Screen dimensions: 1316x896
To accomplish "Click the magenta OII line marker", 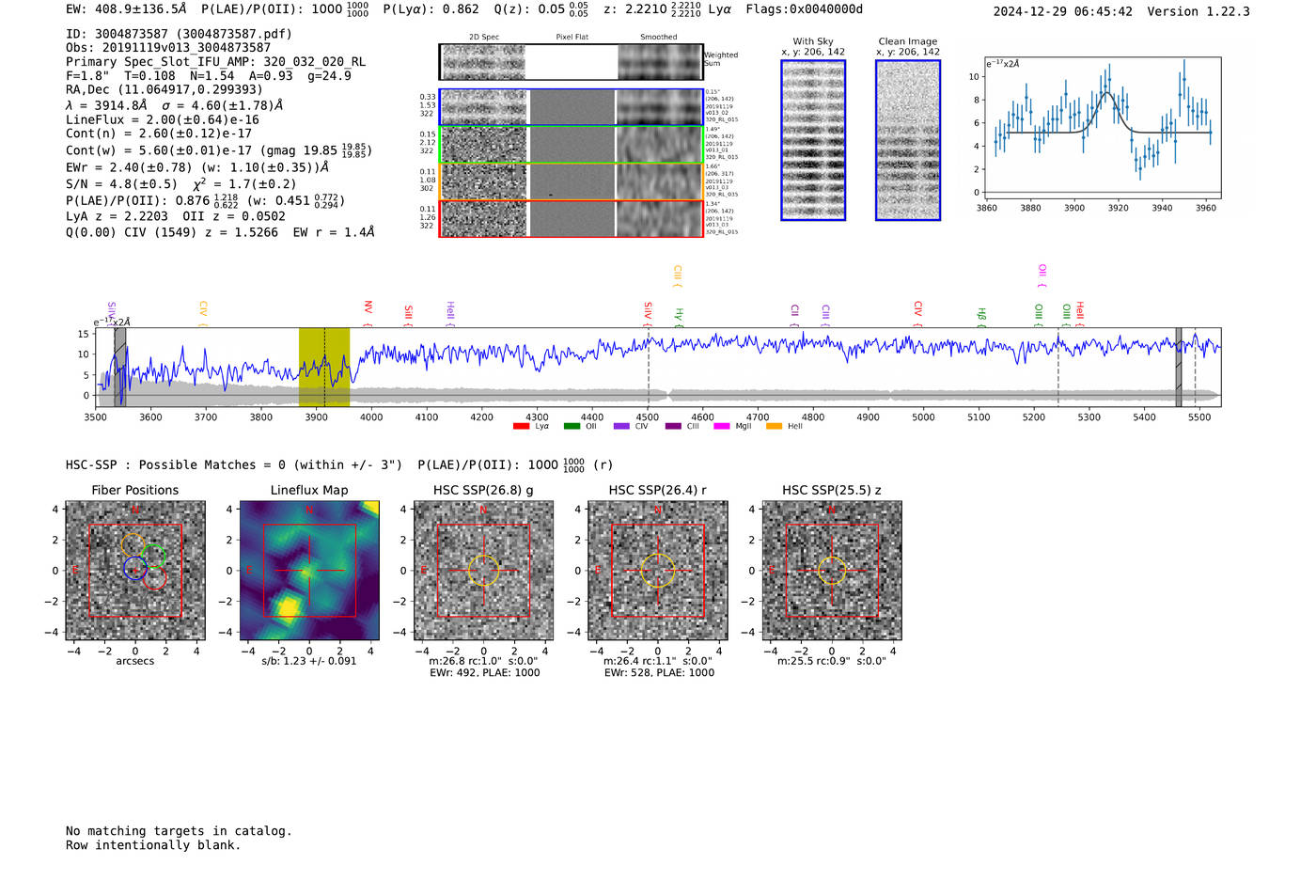I will click(1042, 275).
